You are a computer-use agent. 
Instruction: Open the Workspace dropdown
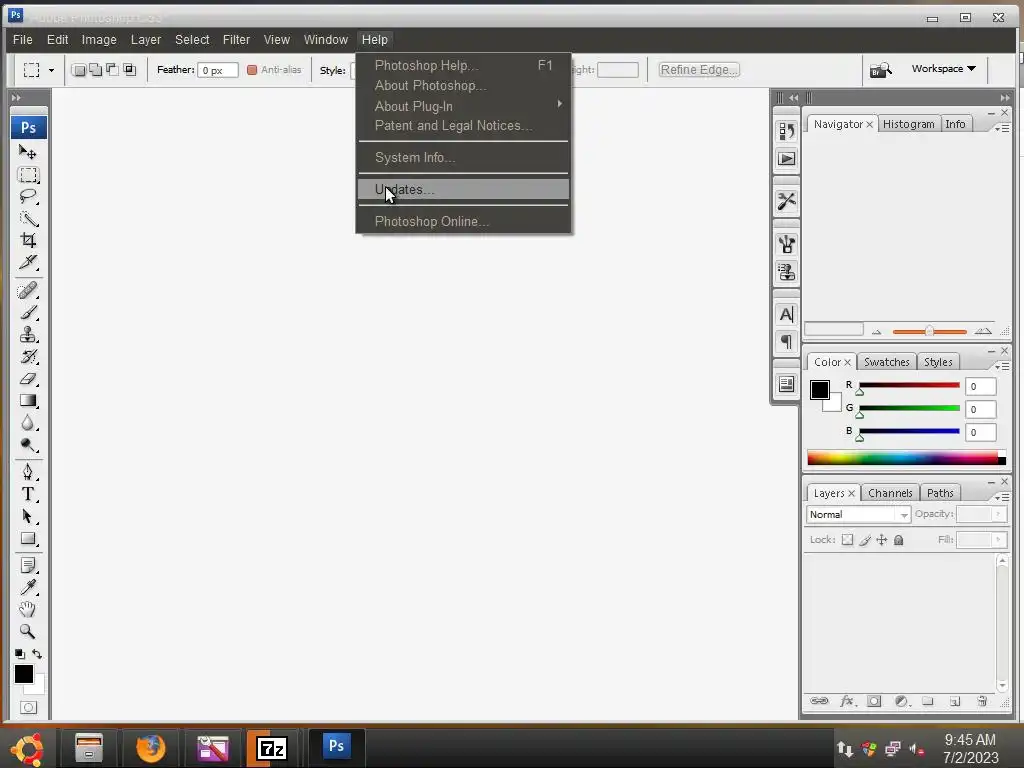944,69
